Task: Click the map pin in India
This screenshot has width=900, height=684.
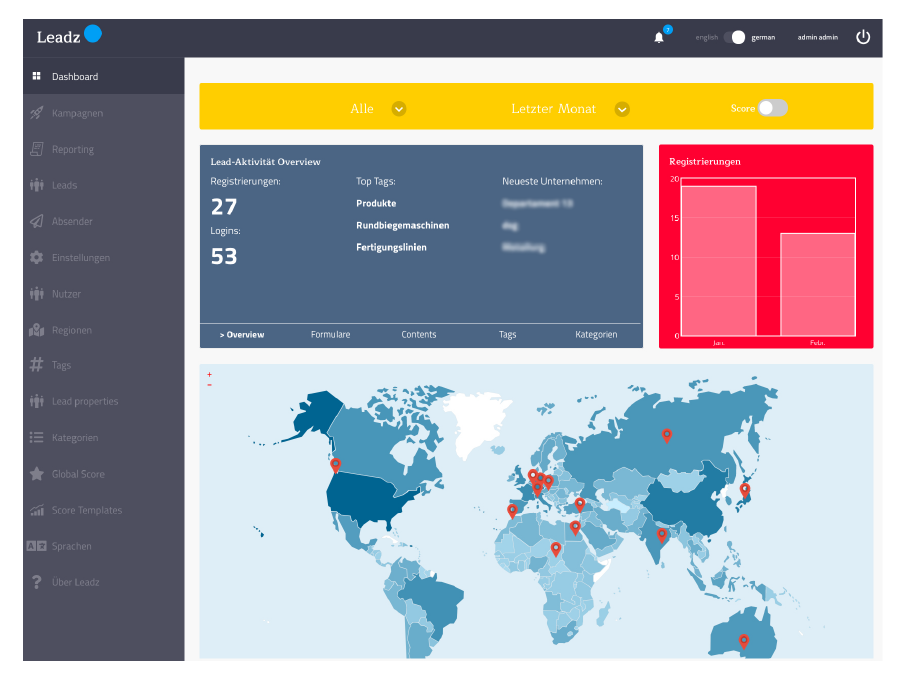Action: [x=662, y=535]
